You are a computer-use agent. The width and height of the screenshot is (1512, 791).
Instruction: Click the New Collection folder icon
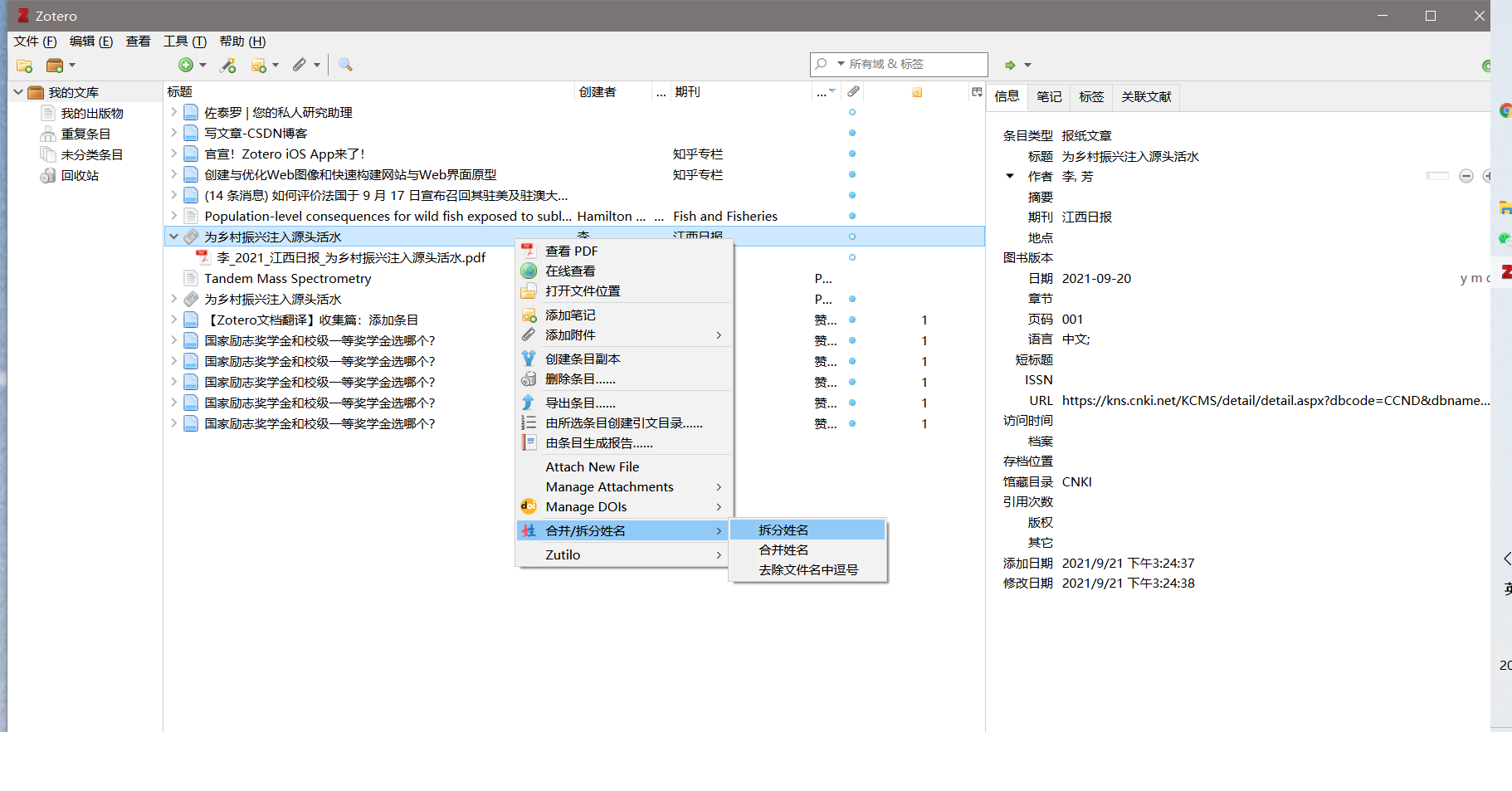24,65
